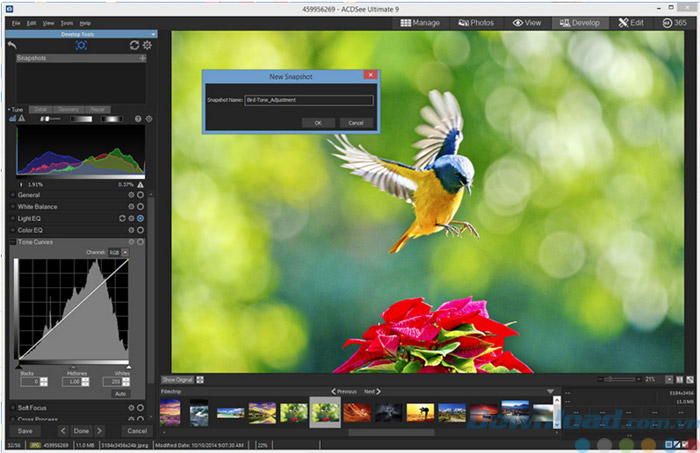700x453 pixels.
Task: Open the Develop Tools settings gear
Action: coord(146,45)
